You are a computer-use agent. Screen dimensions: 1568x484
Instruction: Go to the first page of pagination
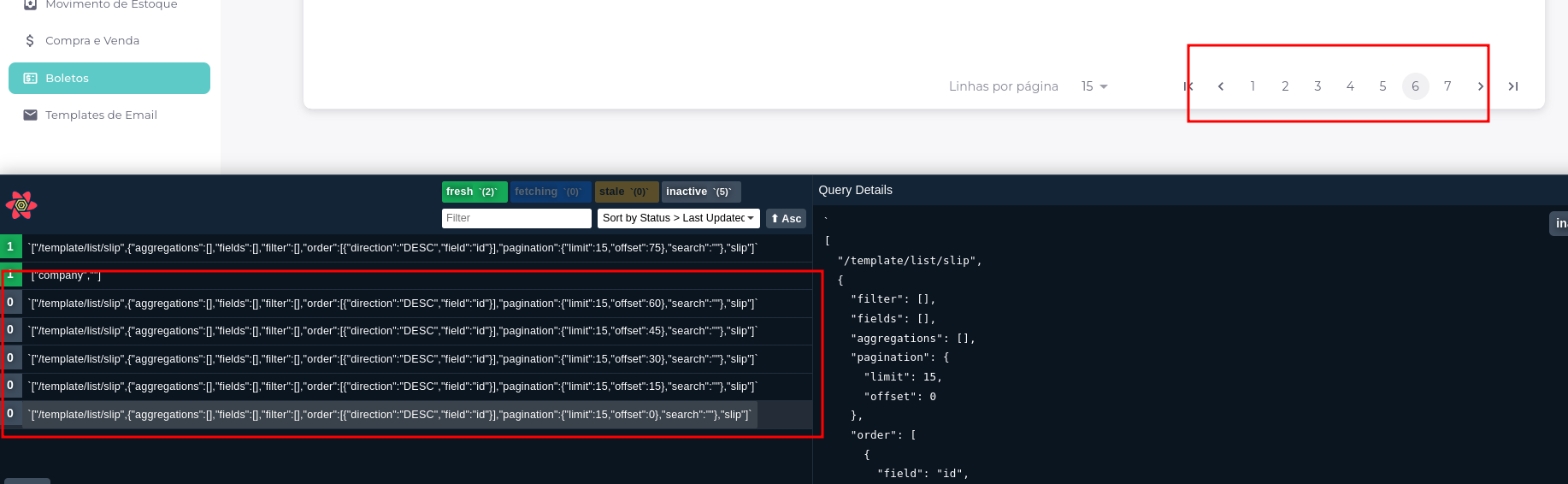pyautogui.click(x=1188, y=86)
